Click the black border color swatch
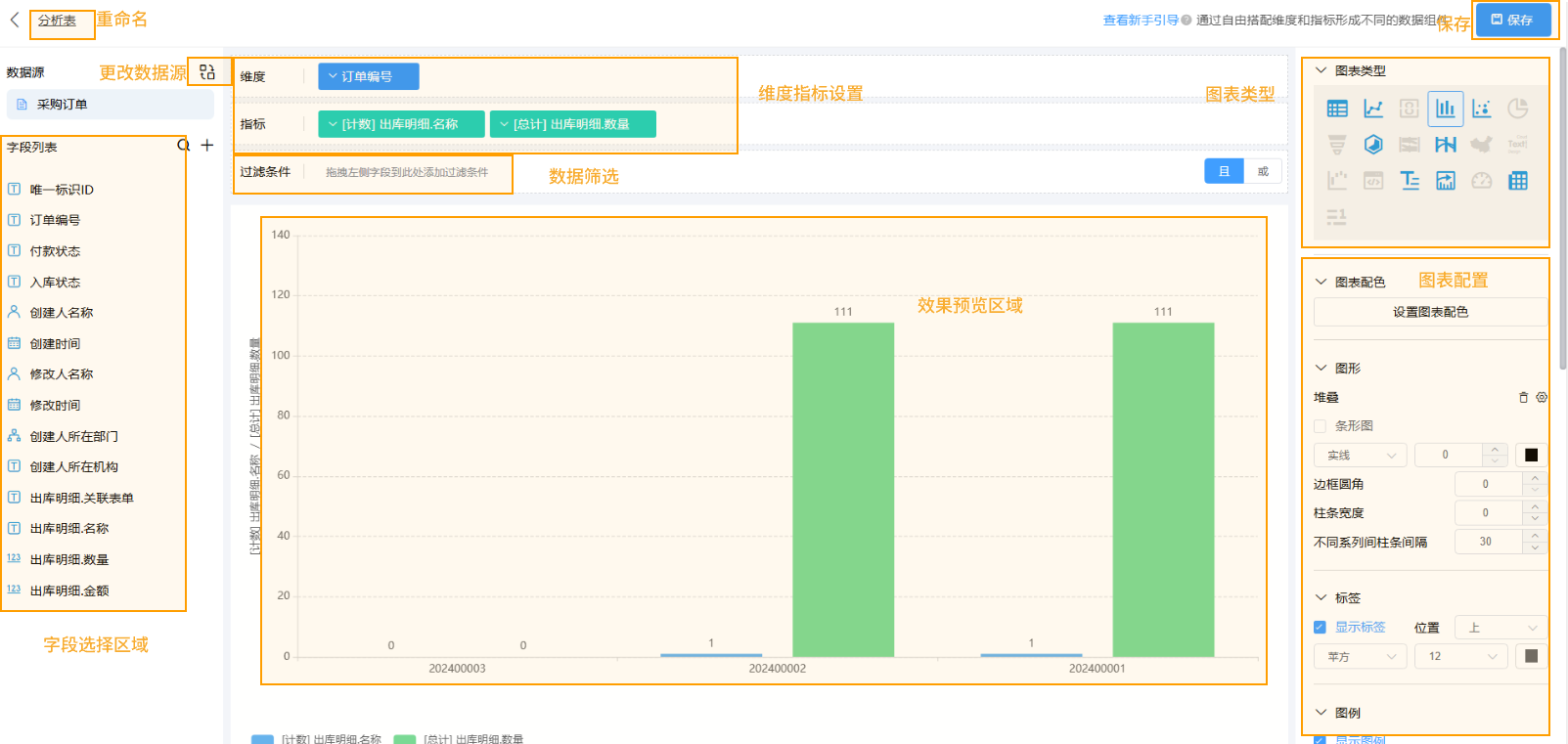 pyautogui.click(x=1531, y=455)
